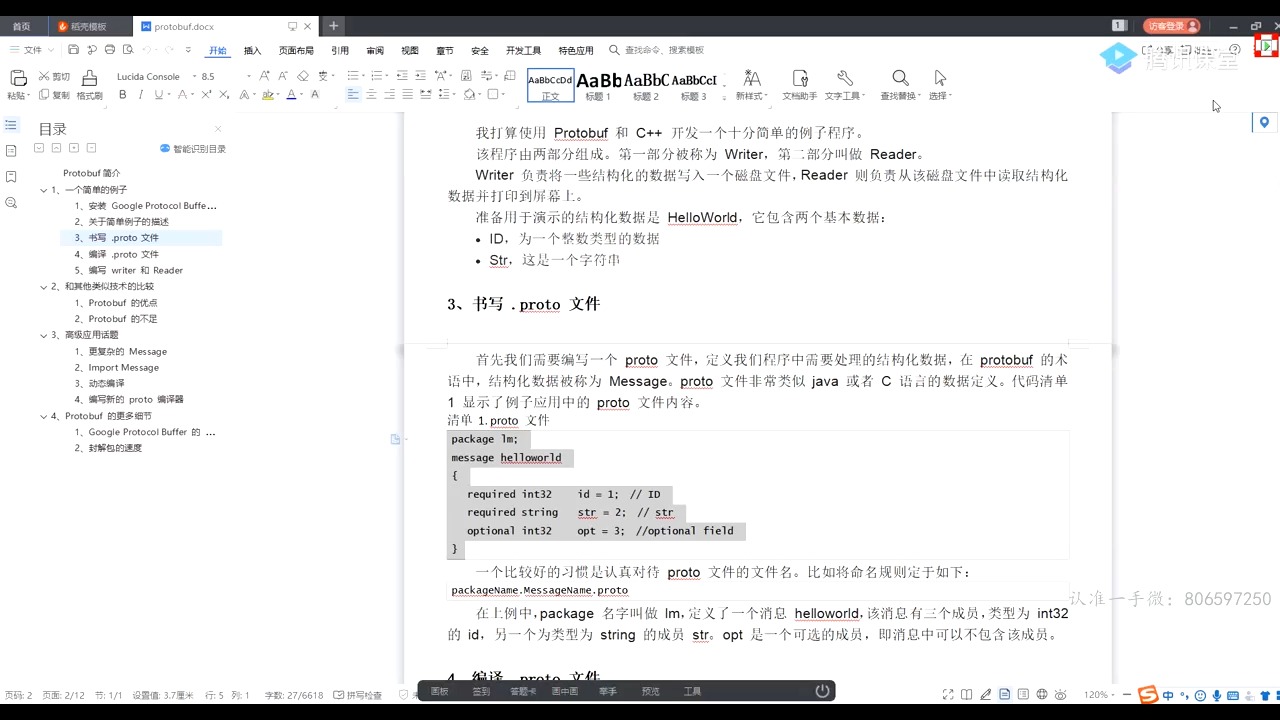This screenshot has width=1280, height=720.
Task: Open the Text Tools (文字工具) menu
Action: (x=844, y=85)
